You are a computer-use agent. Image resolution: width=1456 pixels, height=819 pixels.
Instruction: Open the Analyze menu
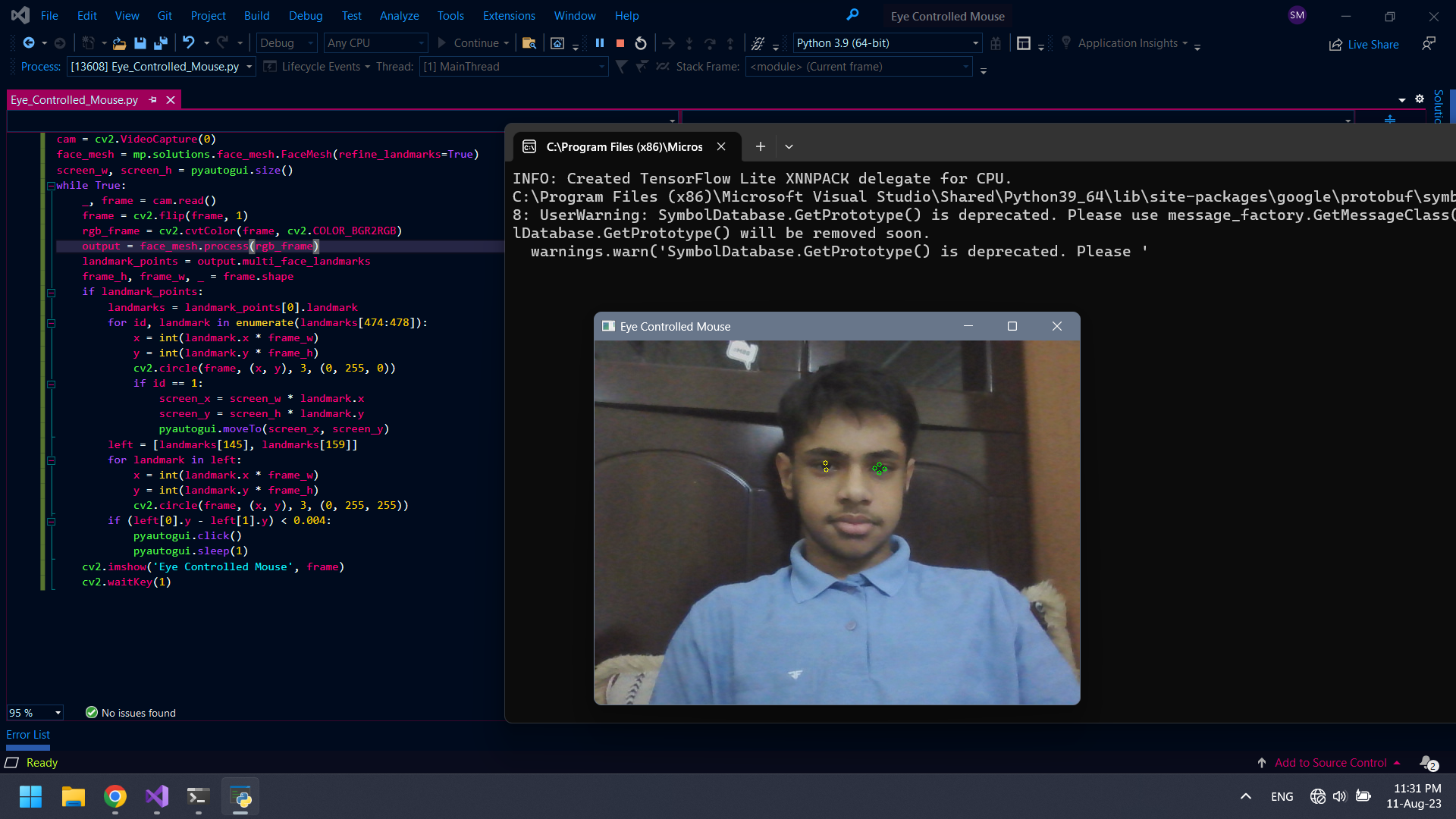click(x=399, y=15)
